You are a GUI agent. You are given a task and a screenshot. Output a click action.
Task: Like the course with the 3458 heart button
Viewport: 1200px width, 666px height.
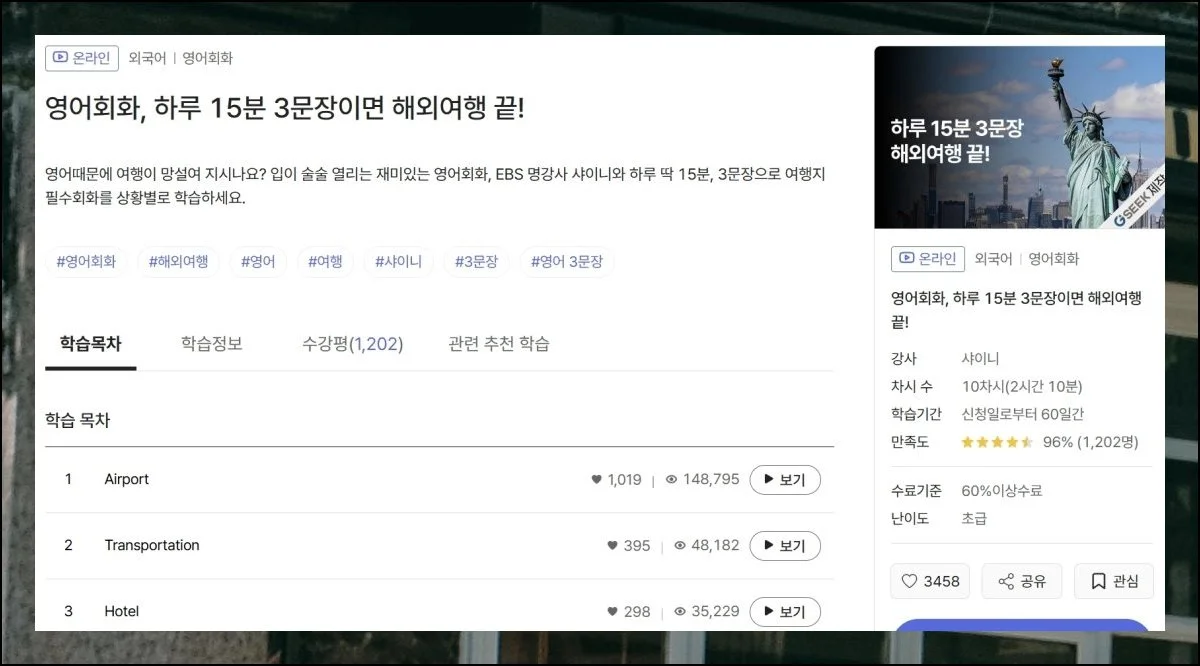[930, 581]
